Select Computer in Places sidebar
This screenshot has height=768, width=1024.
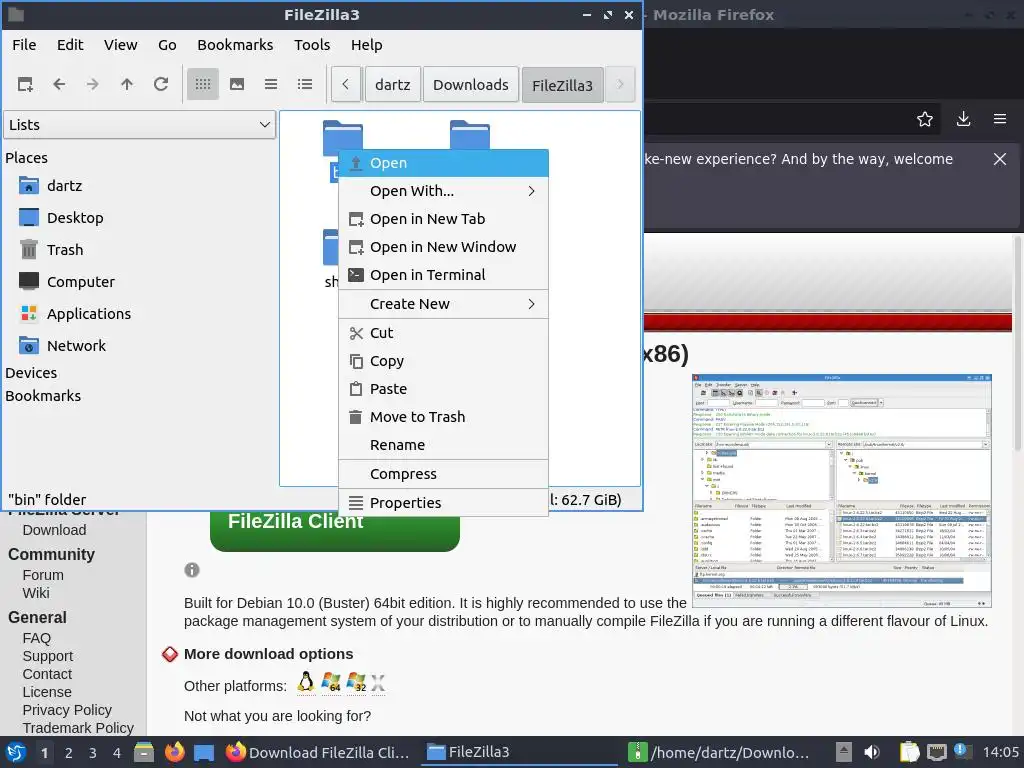(67, 282)
